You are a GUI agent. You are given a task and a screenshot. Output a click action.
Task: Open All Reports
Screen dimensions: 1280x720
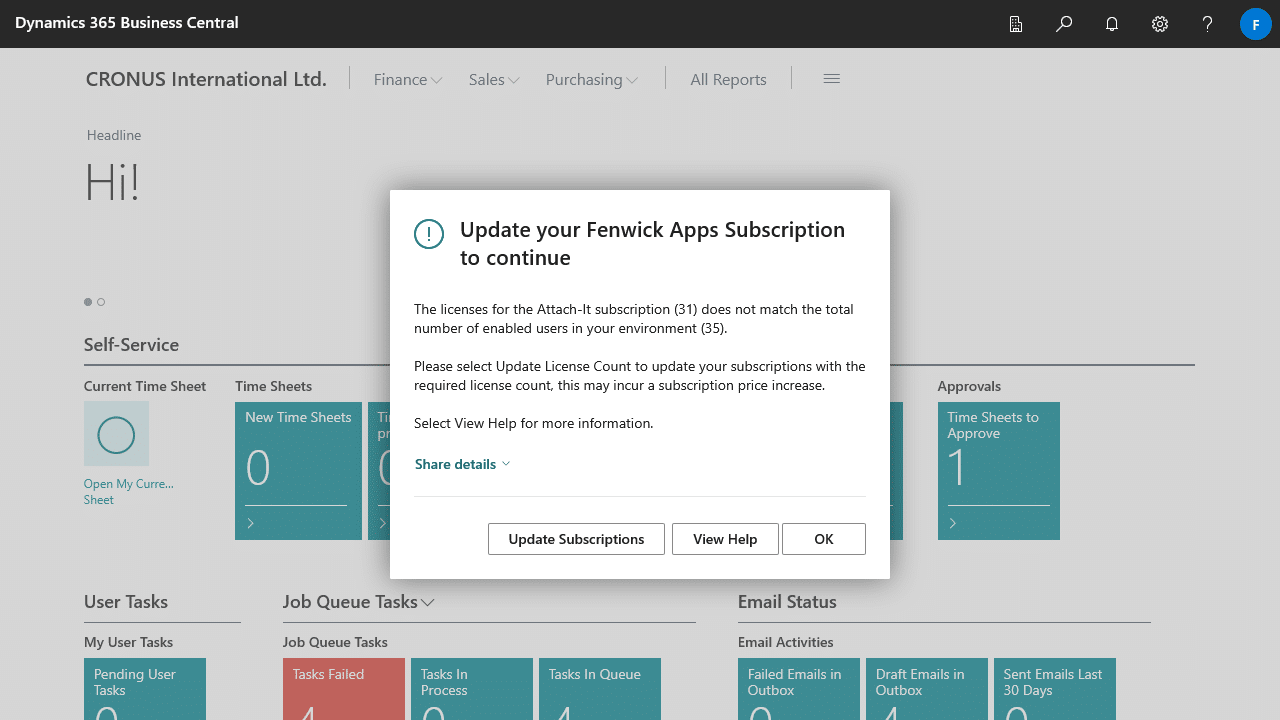tap(728, 80)
